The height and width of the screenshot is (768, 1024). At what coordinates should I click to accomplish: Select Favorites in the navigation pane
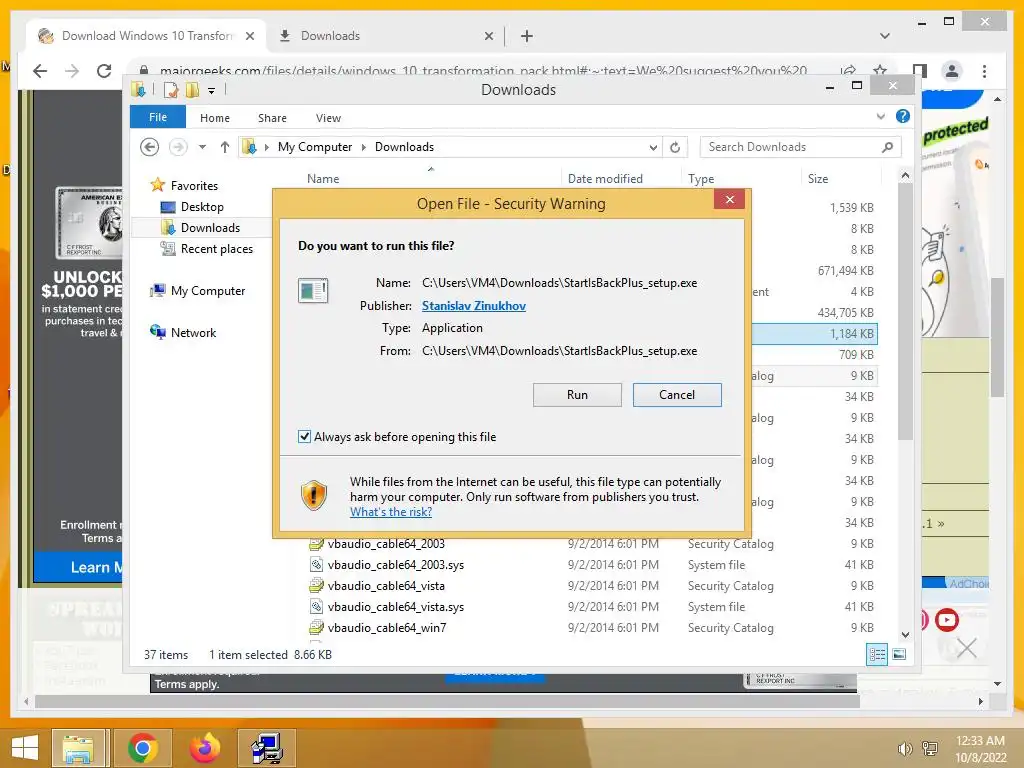(x=194, y=185)
